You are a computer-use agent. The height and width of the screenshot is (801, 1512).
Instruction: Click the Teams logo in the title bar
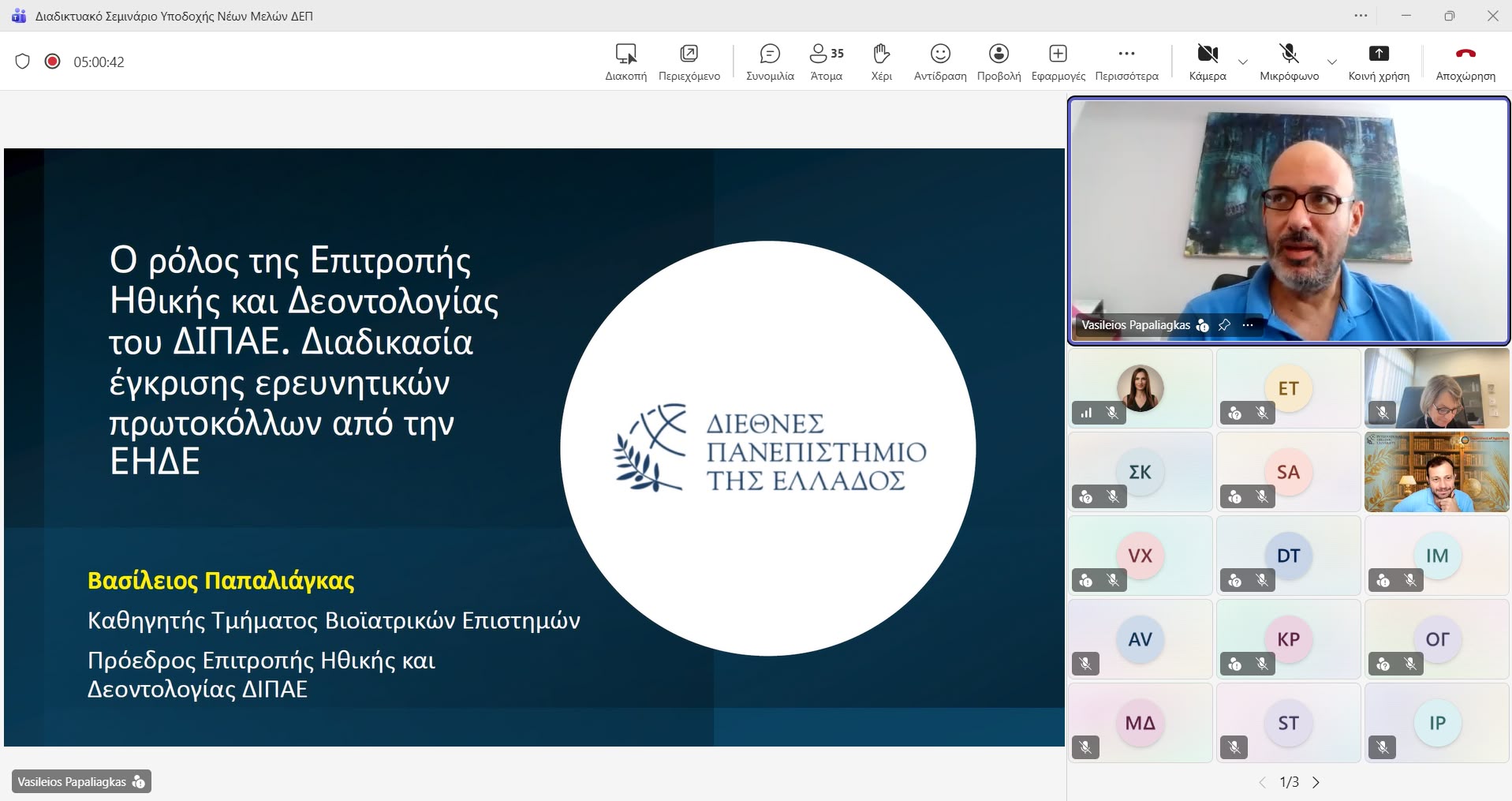[x=18, y=16]
